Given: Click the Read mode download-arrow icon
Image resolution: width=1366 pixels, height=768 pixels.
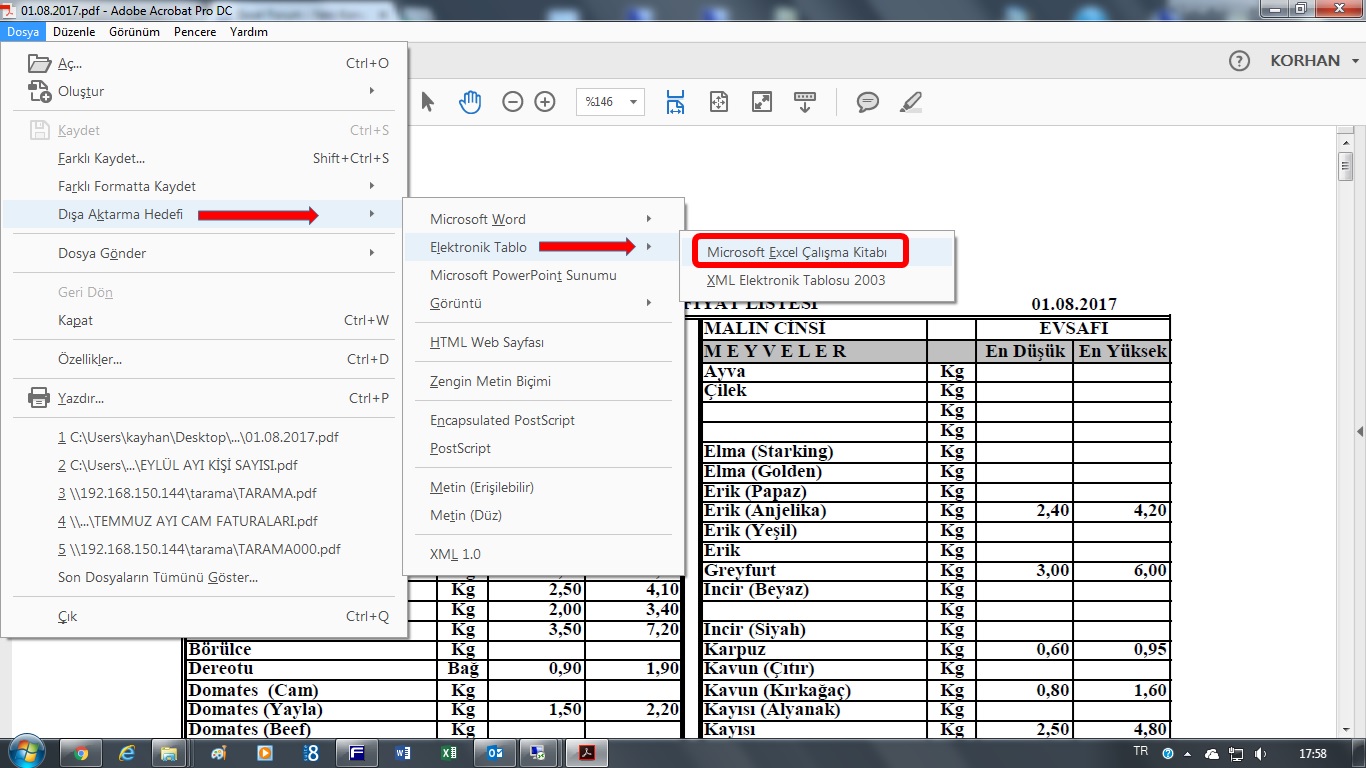Looking at the screenshot, I should coord(805,102).
